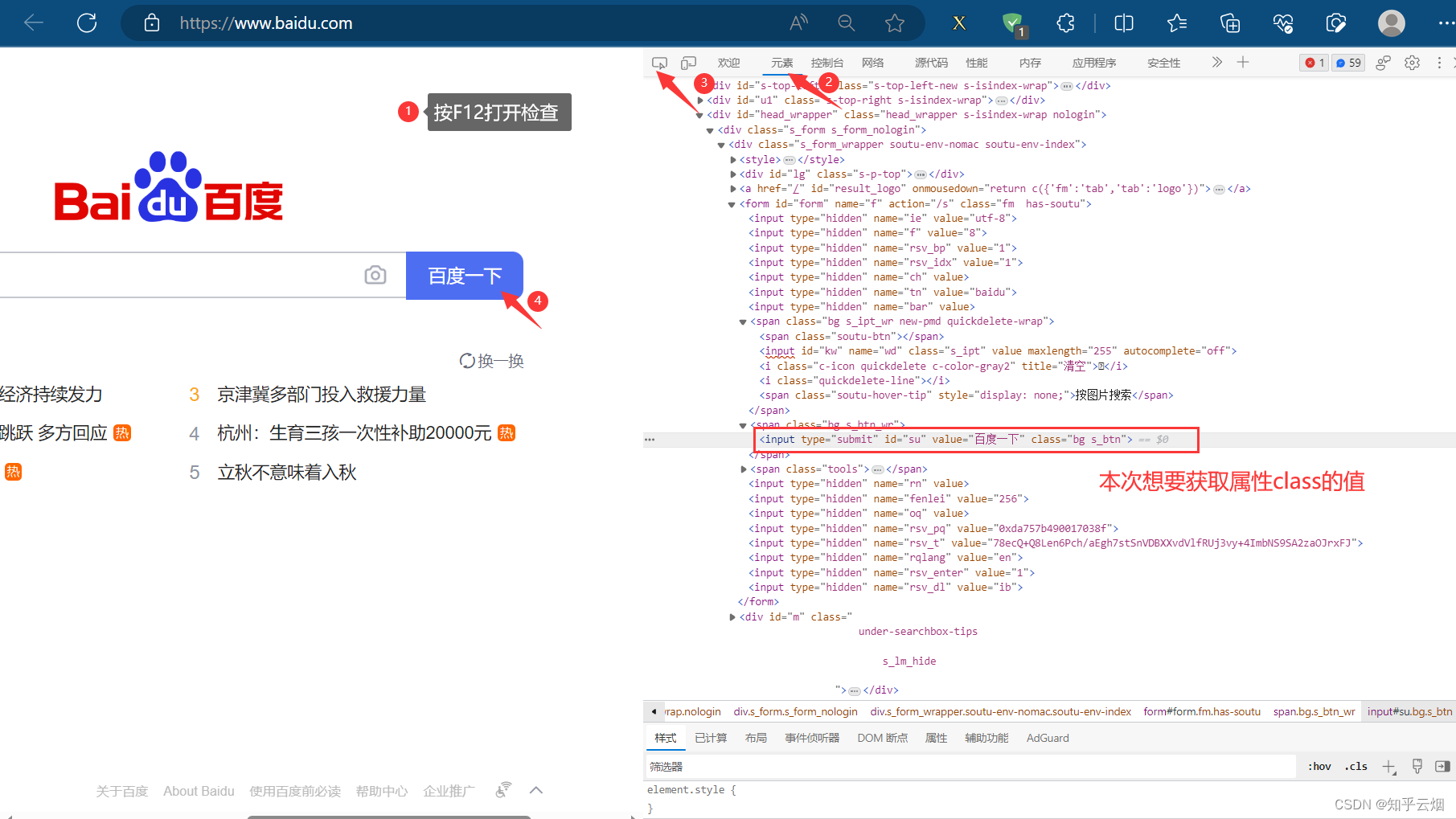Select the input id="su" element row
Viewport: 1456px width, 819px height.
click(1049, 440)
